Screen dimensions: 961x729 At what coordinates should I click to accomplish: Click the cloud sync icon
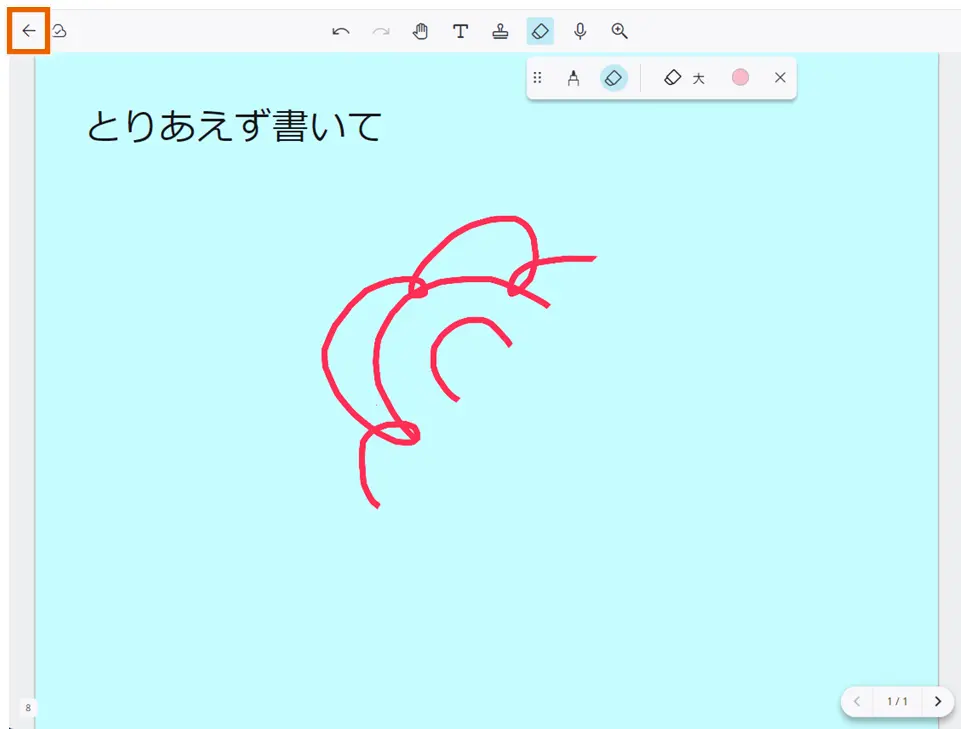[59, 31]
